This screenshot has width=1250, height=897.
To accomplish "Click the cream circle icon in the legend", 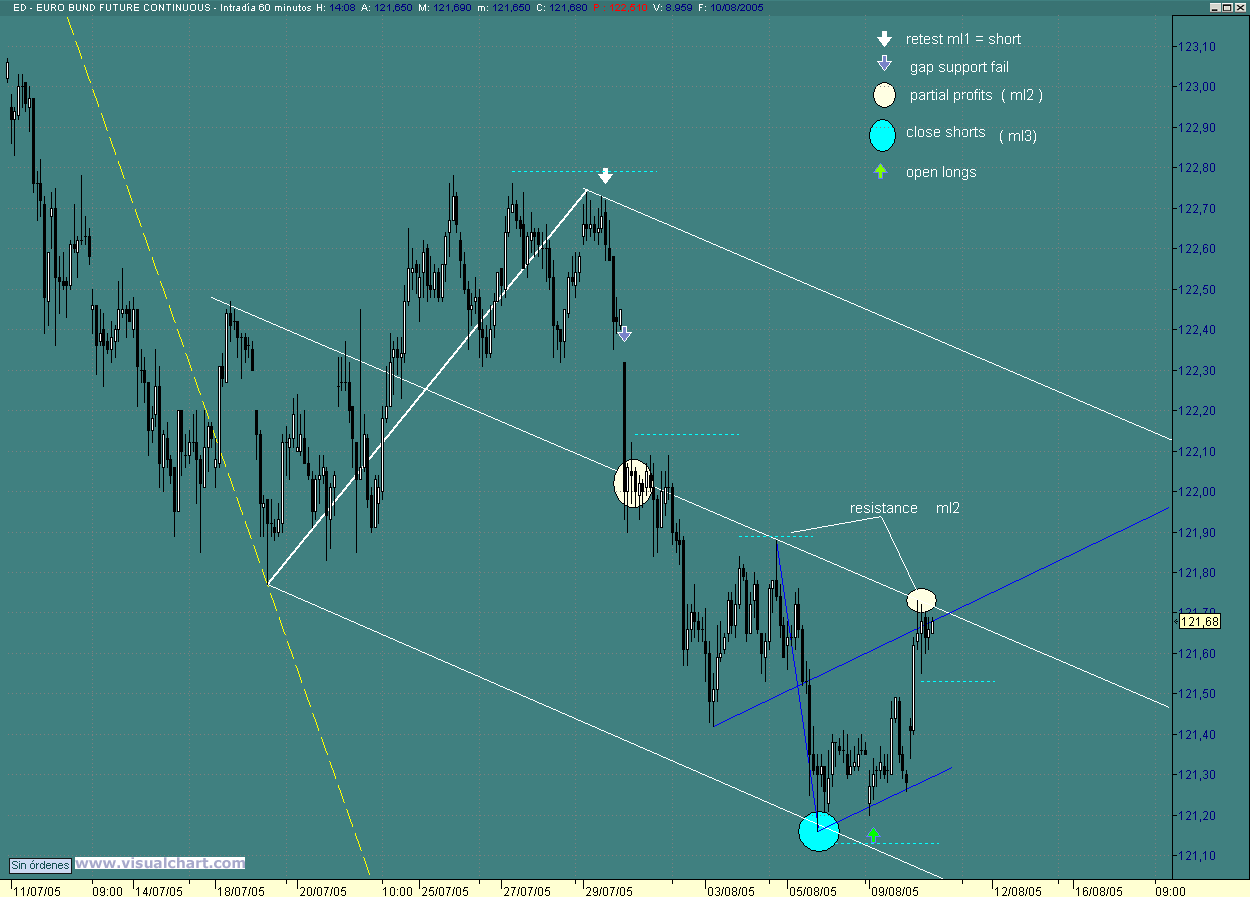I will [x=884, y=95].
